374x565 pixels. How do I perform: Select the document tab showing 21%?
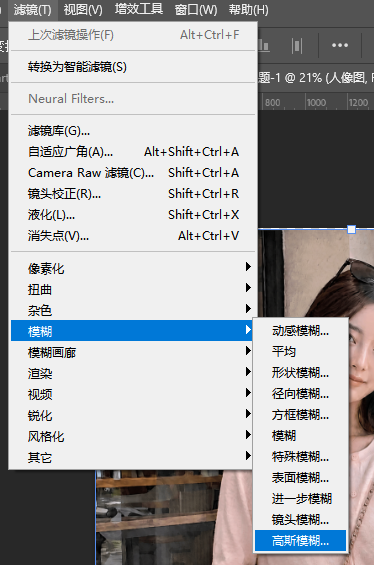point(316,77)
